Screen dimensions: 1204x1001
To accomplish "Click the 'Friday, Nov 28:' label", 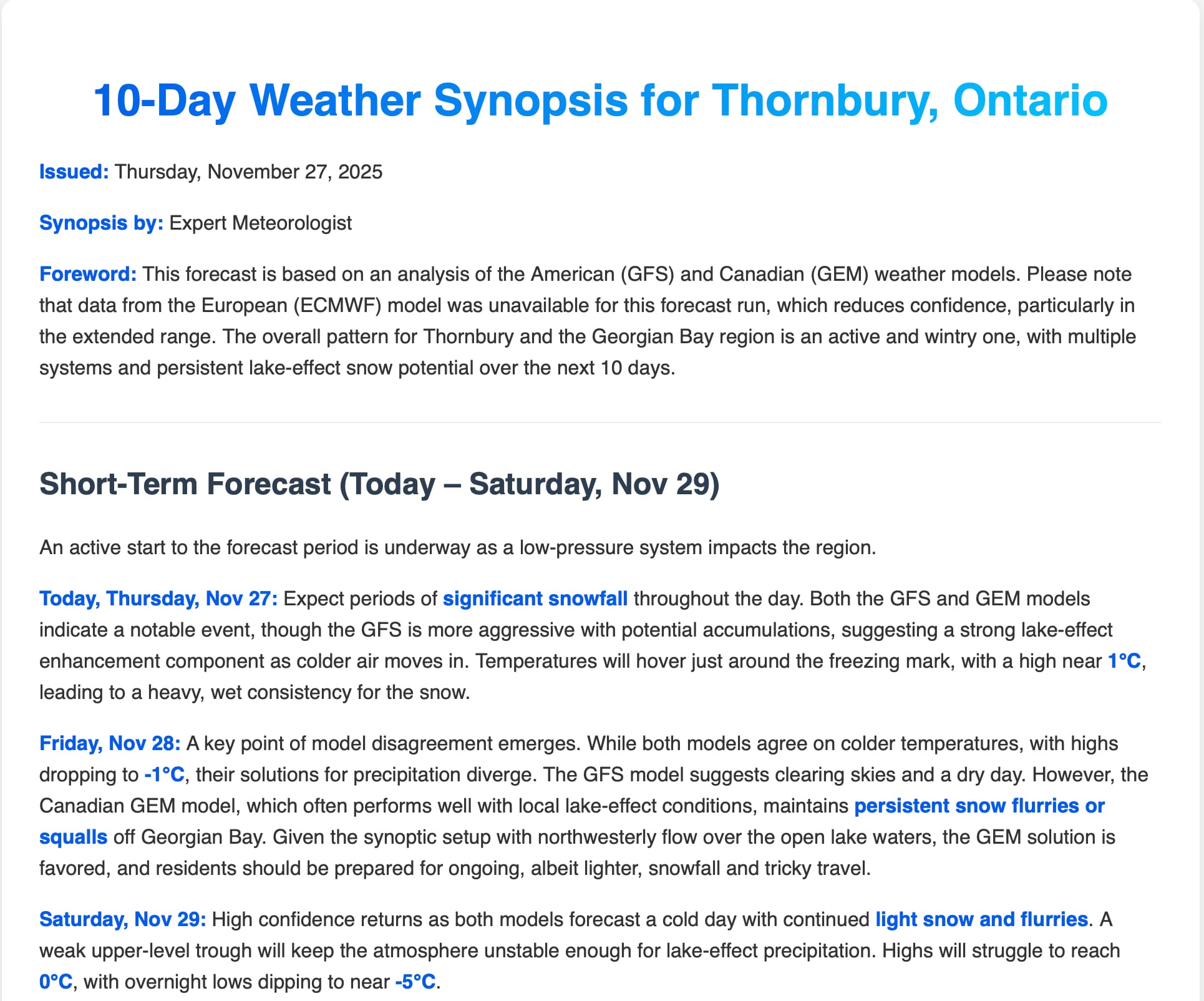I will point(110,743).
